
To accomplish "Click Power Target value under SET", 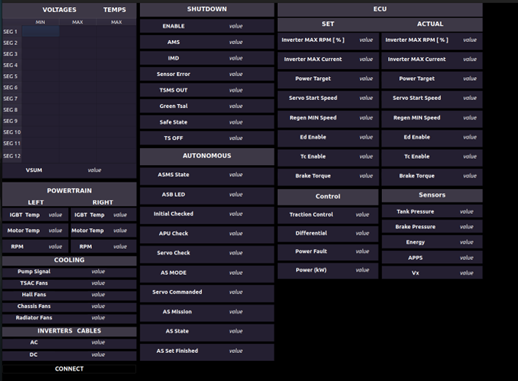I will click(x=366, y=79).
